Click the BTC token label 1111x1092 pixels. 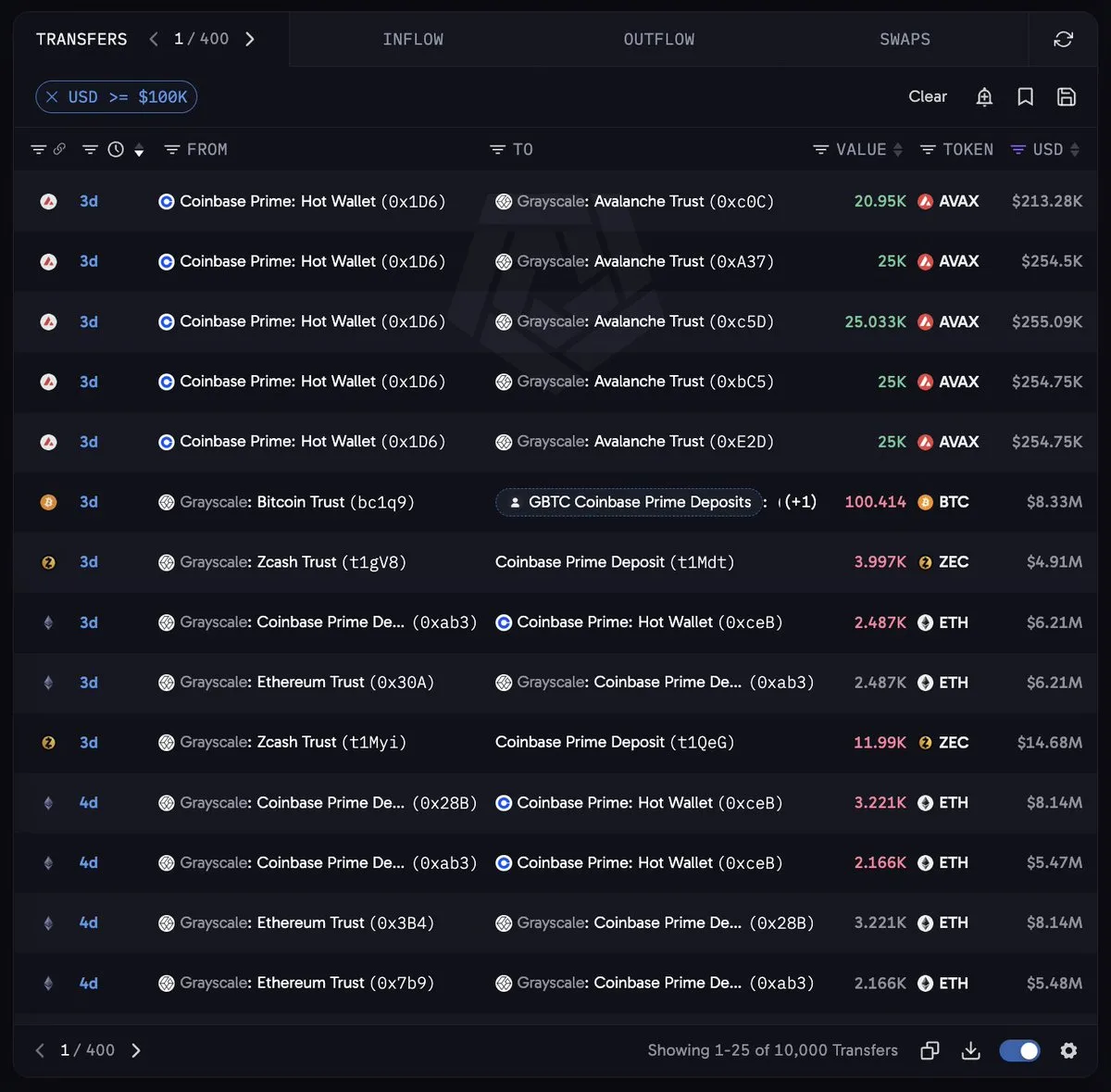click(954, 502)
